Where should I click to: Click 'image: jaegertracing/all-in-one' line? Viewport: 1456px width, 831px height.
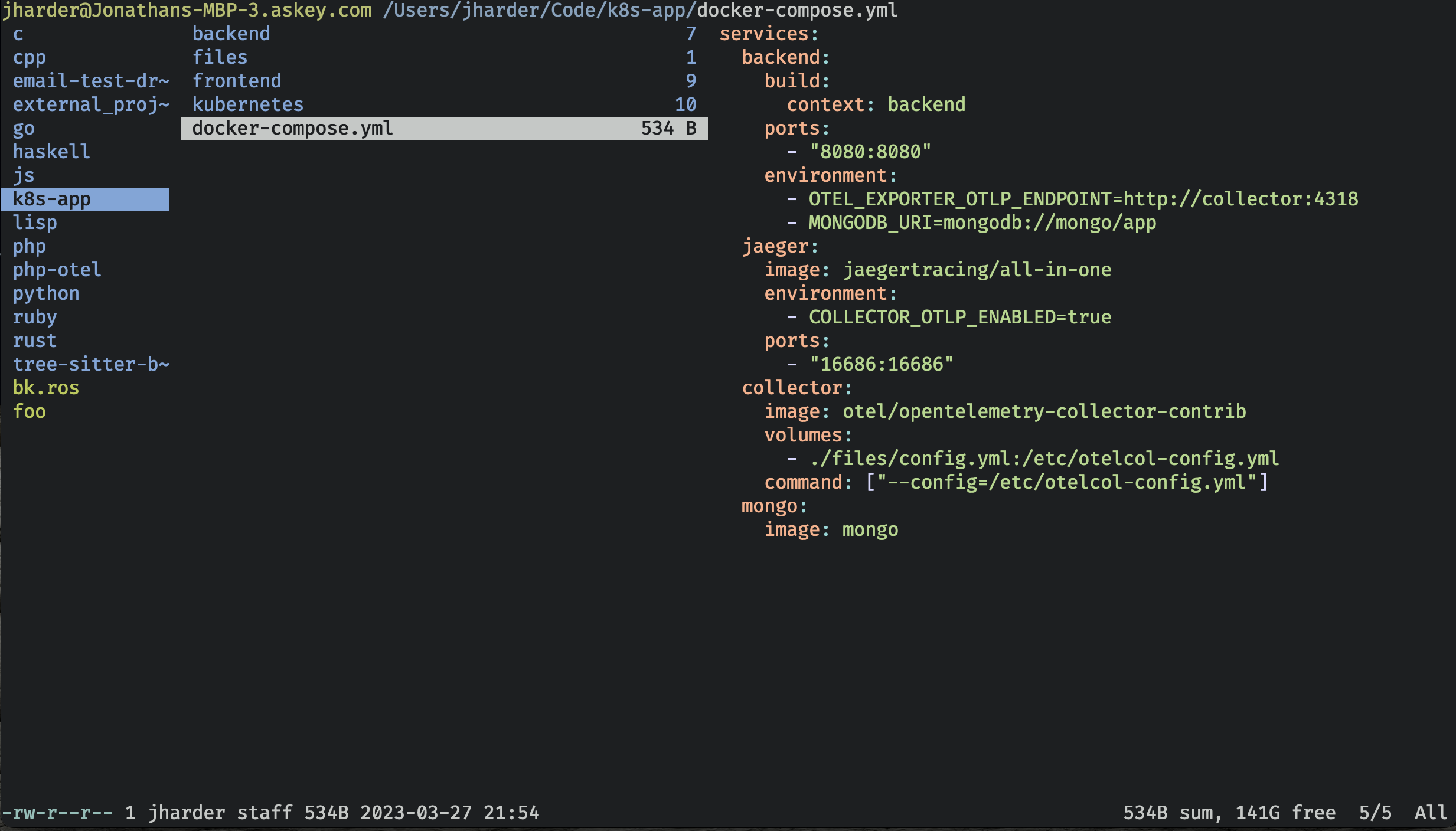[x=938, y=270]
